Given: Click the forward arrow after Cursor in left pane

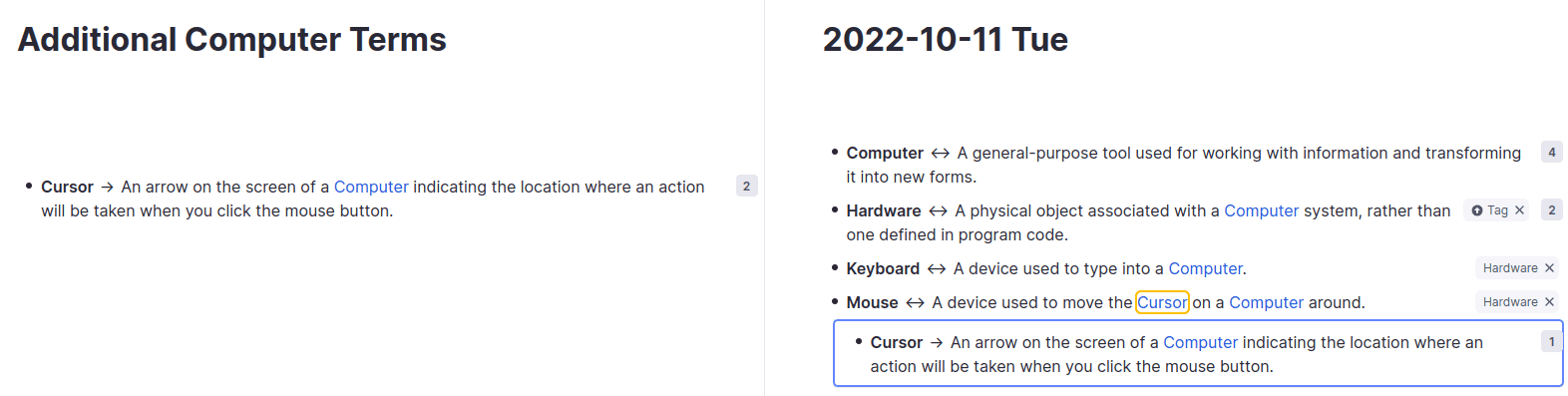Looking at the screenshot, I should 108,188.
